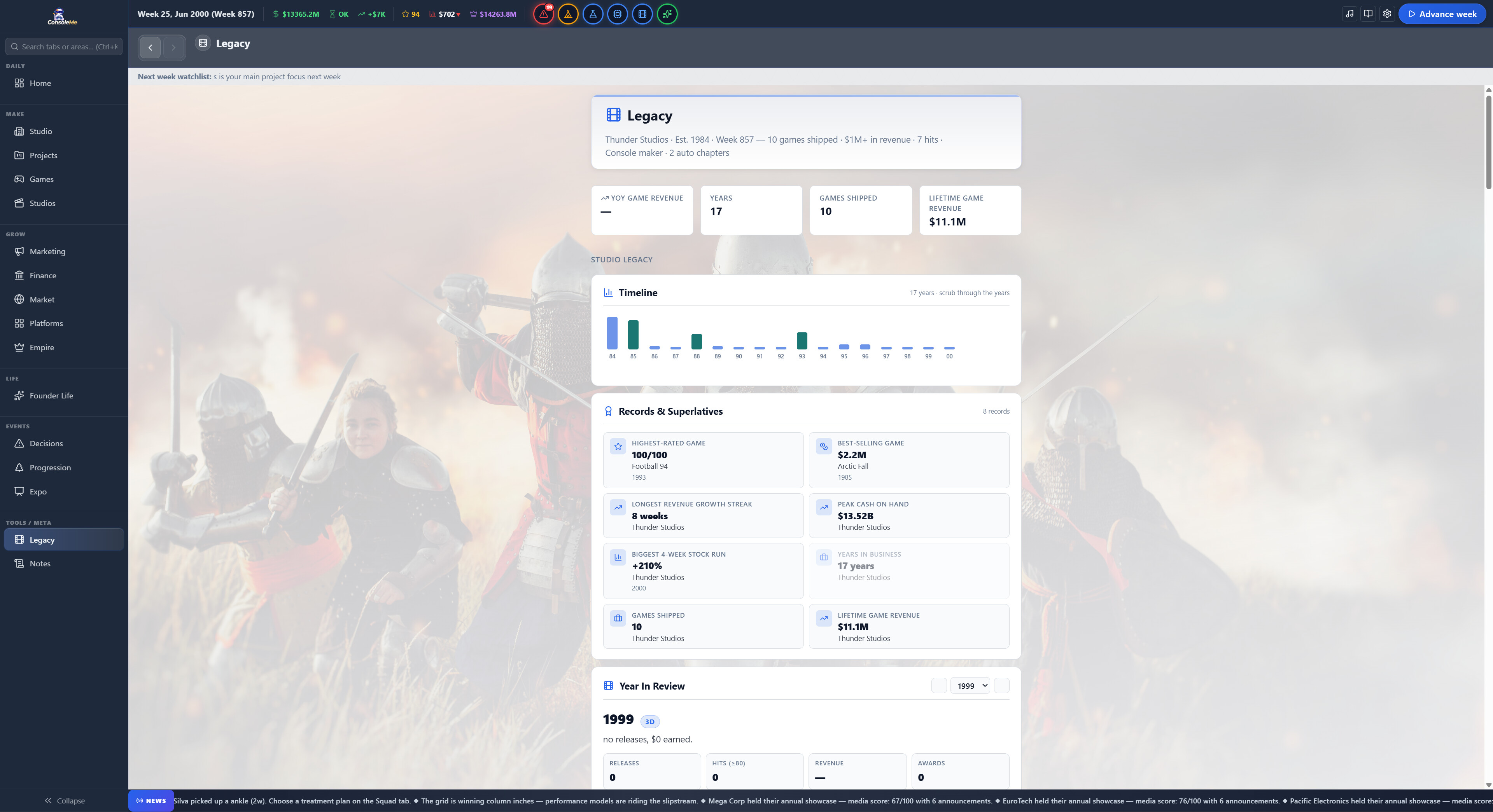The height and width of the screenshot is (812, 1493).
Task: Click the page vertical scrollbar thumb
Action: pos(1488,142)
